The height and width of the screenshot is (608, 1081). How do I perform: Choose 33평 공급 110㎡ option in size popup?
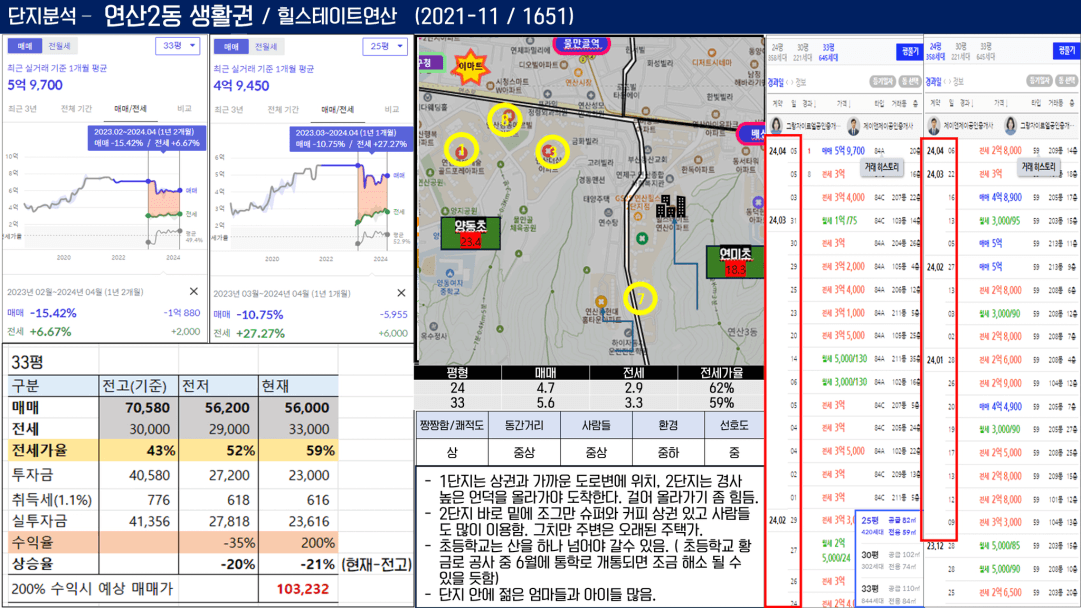pos(889,594)
